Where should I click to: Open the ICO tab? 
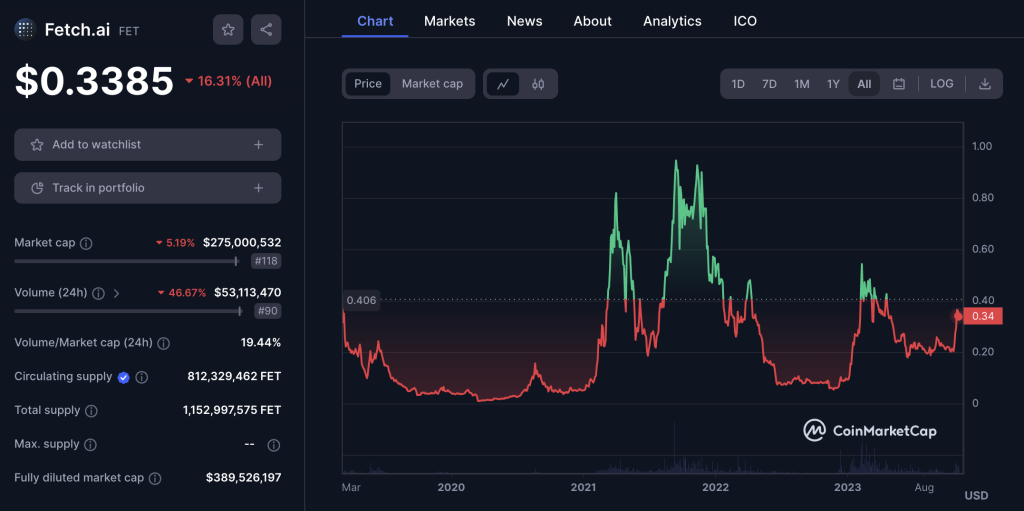point(745,21)
